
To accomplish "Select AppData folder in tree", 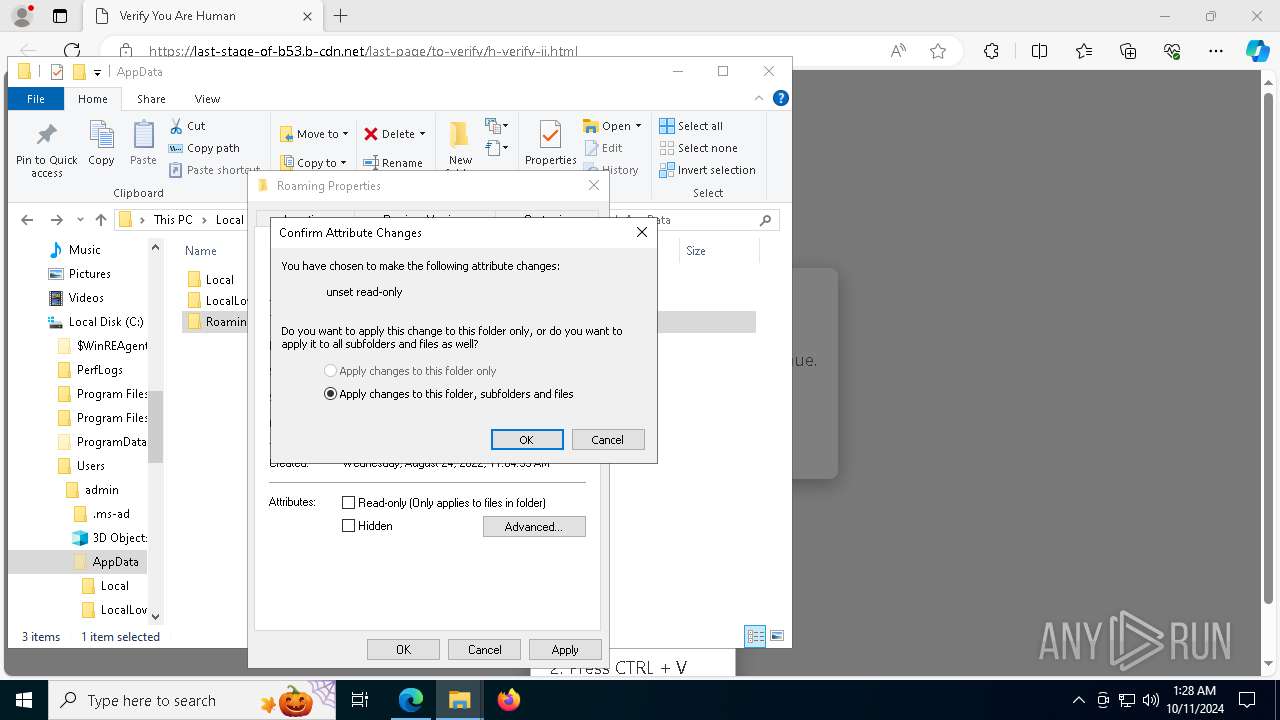I will pos(105,562).
